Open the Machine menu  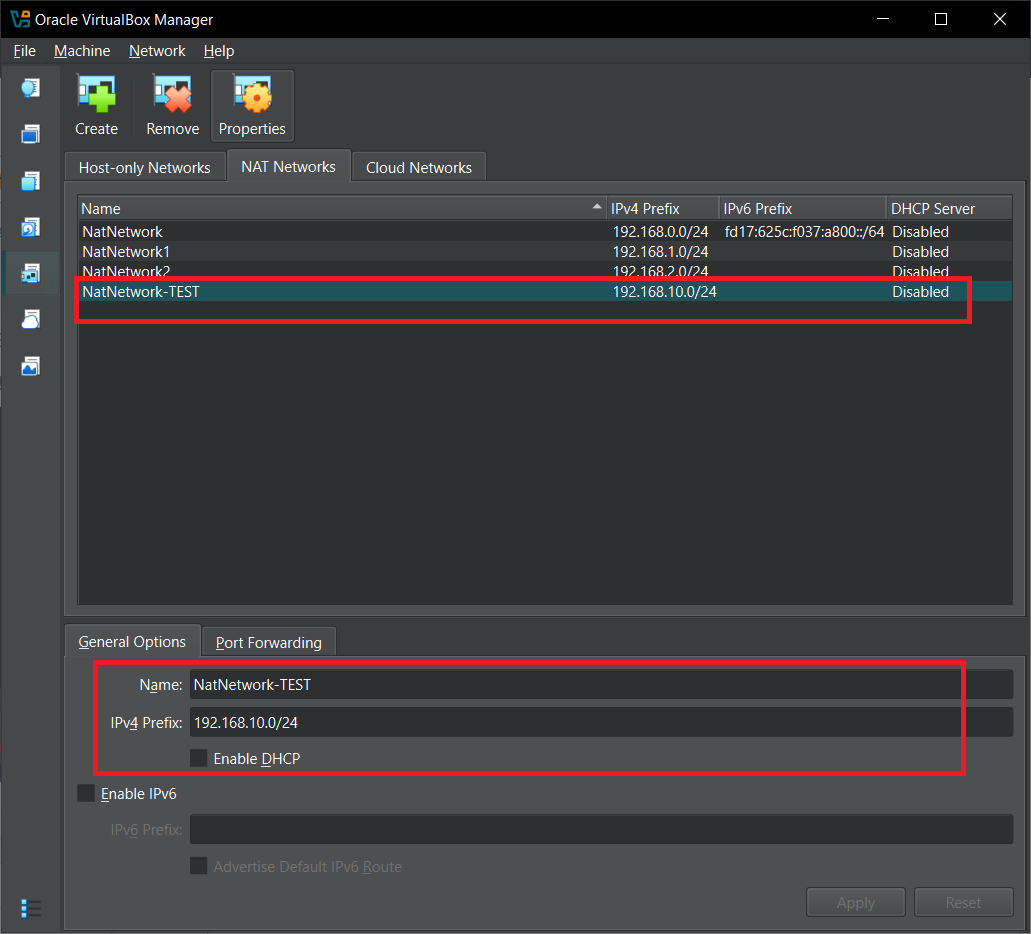[x=82, y=51]
